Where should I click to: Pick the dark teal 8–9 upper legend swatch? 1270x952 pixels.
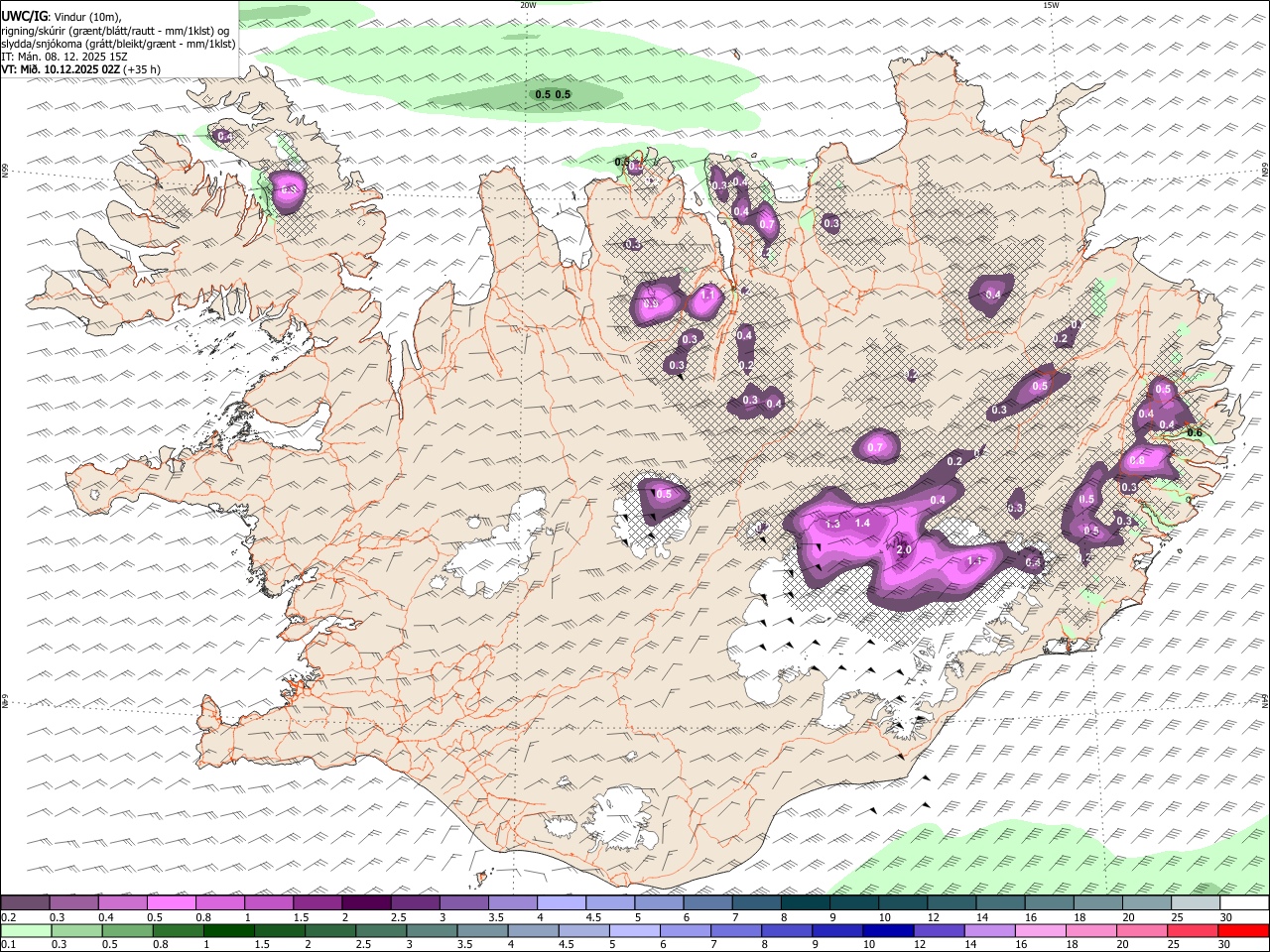[x=806, y=902]
